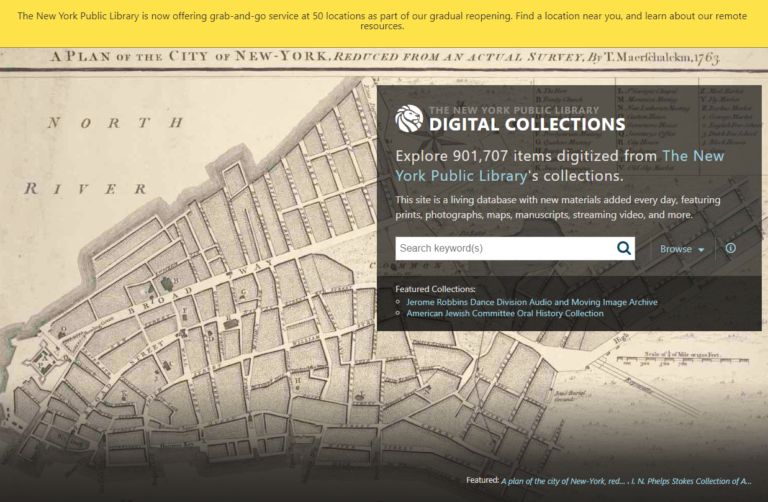Image resolution: width=768 pixels, height=502 pixels.
Task: Focus the Search keyword(s) field
Action: tap(503, 248)
